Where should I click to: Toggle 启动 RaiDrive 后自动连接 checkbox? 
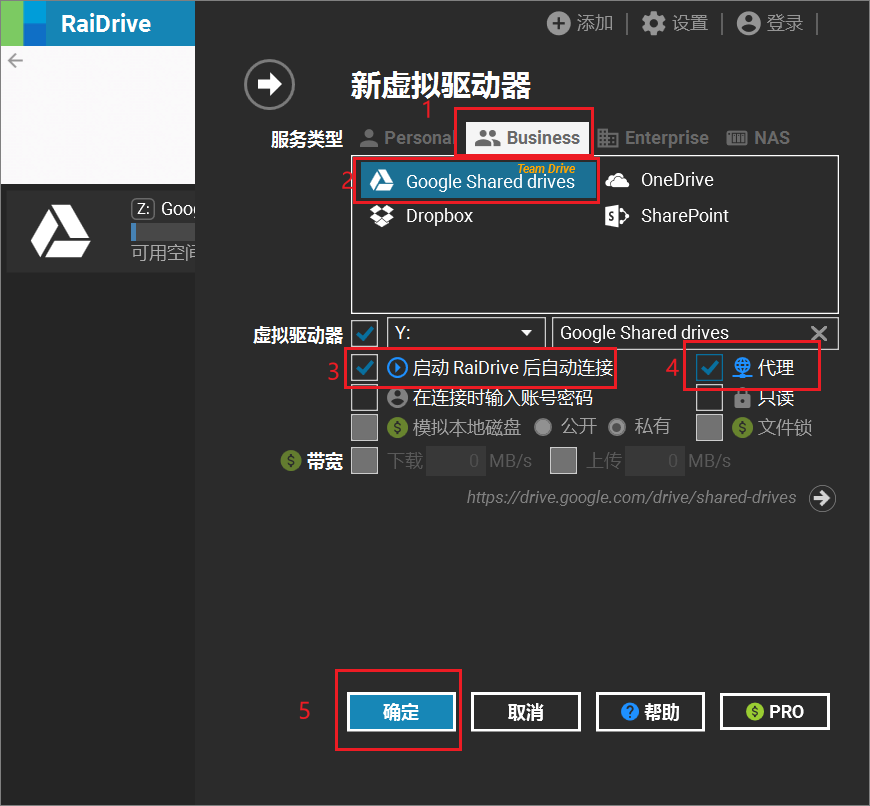tap(365, 368)
